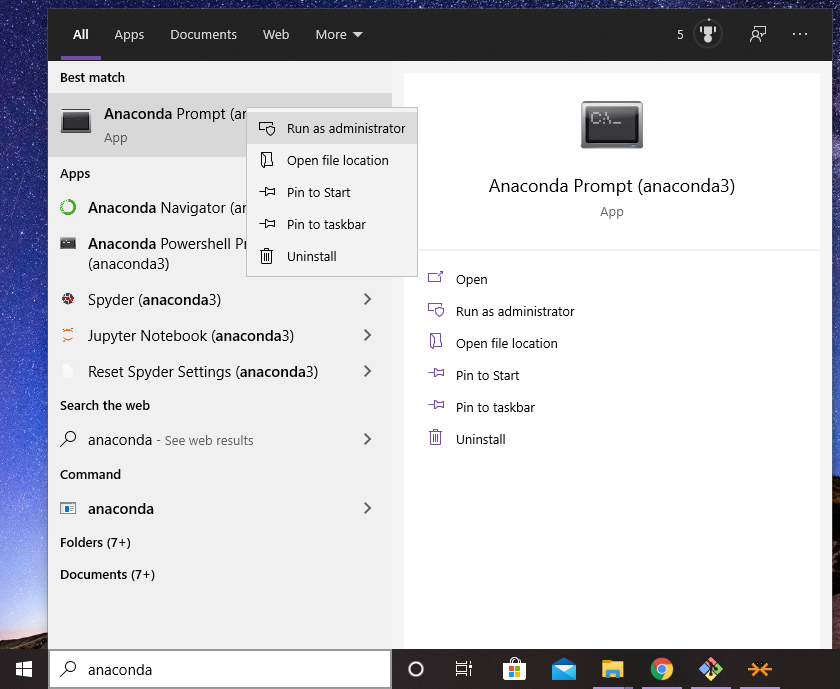Image resolution: width=840 pixels, height=689 pixels.
Task: Expand the Spyder (anaconda3) chevron
Action: (368, 299)
